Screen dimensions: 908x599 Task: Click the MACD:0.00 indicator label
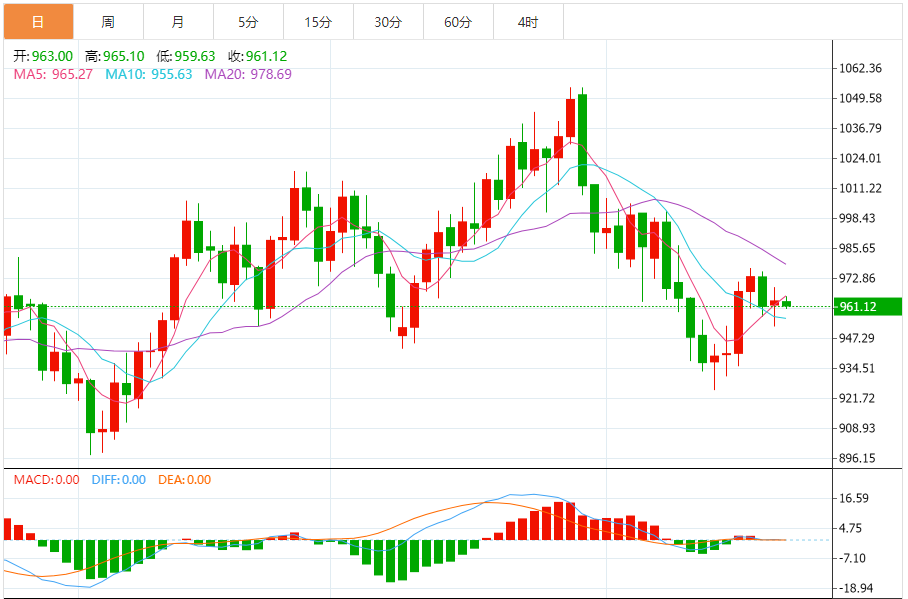coord(46,480)
